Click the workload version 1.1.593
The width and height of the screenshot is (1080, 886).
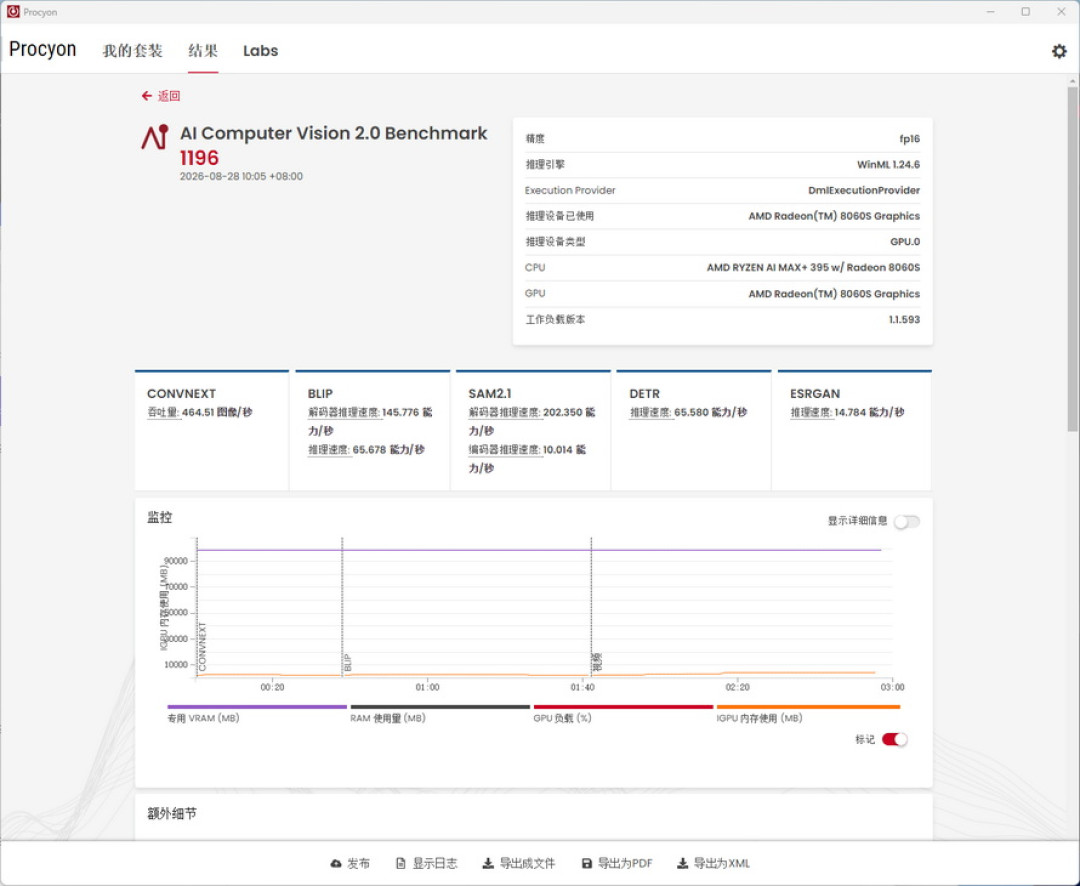click(x=904, y=320)
